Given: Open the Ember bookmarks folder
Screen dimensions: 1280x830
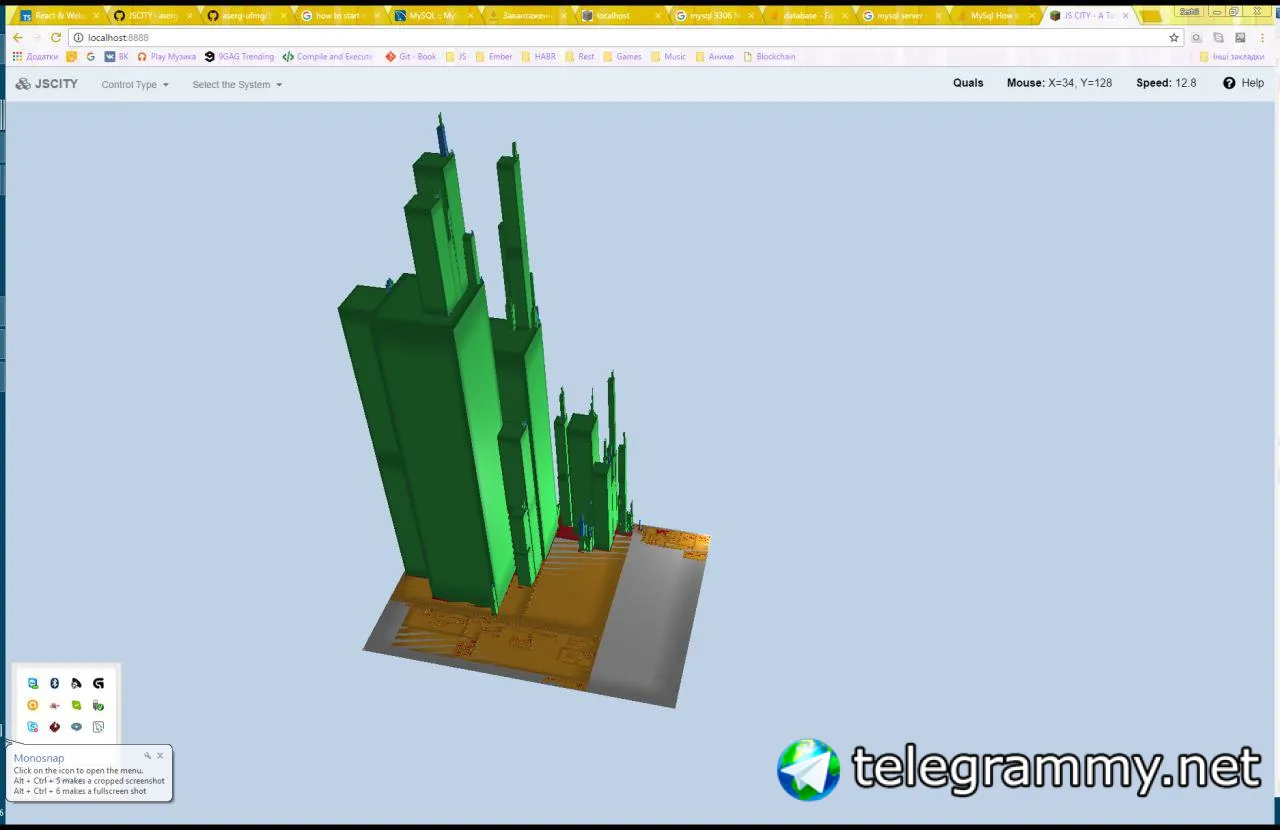Looking at the screenshot, I should (x=494, y=57).
